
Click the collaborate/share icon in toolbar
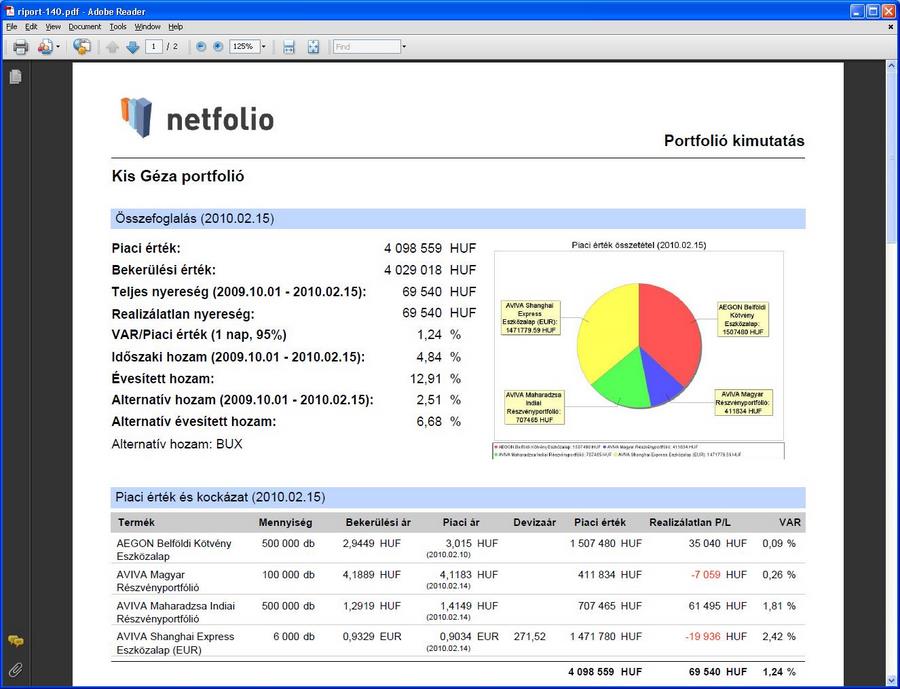pyautogui.click(x=81, y=47)
